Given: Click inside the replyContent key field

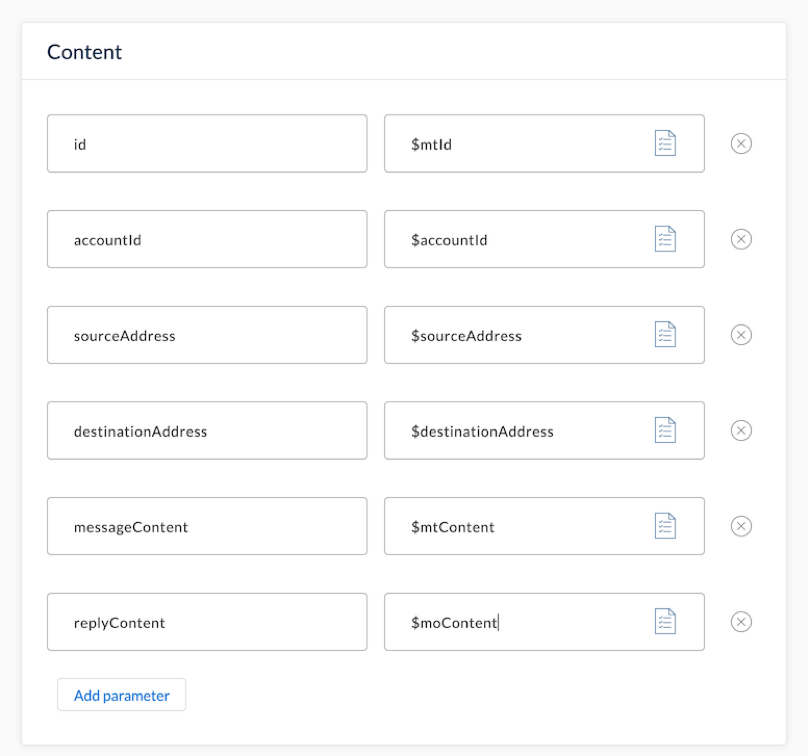Looking at the screenshot, I should pyautogui.click(x=207, y=621).
